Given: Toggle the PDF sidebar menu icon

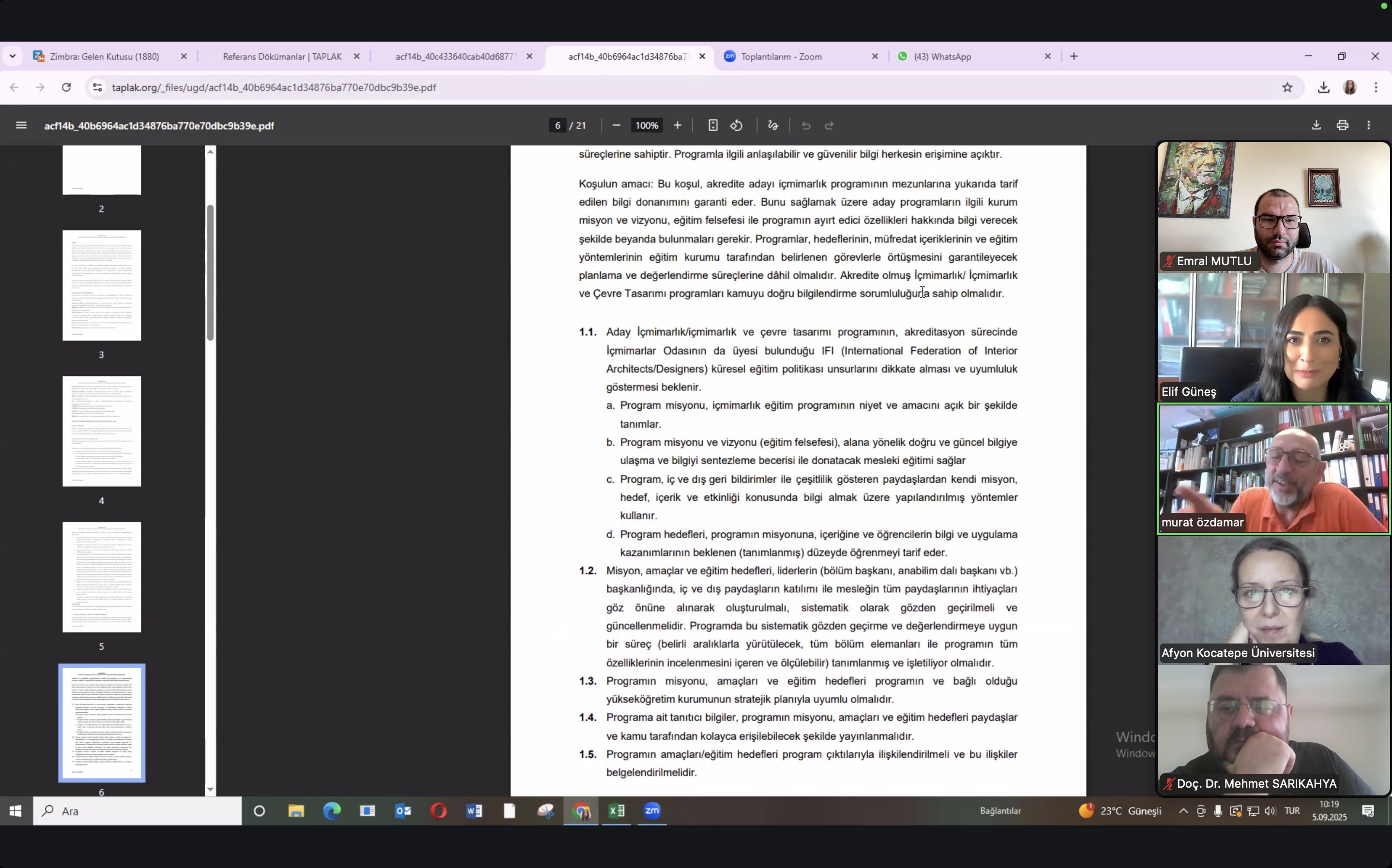Looking at the screenshot, I should (21, 125).
